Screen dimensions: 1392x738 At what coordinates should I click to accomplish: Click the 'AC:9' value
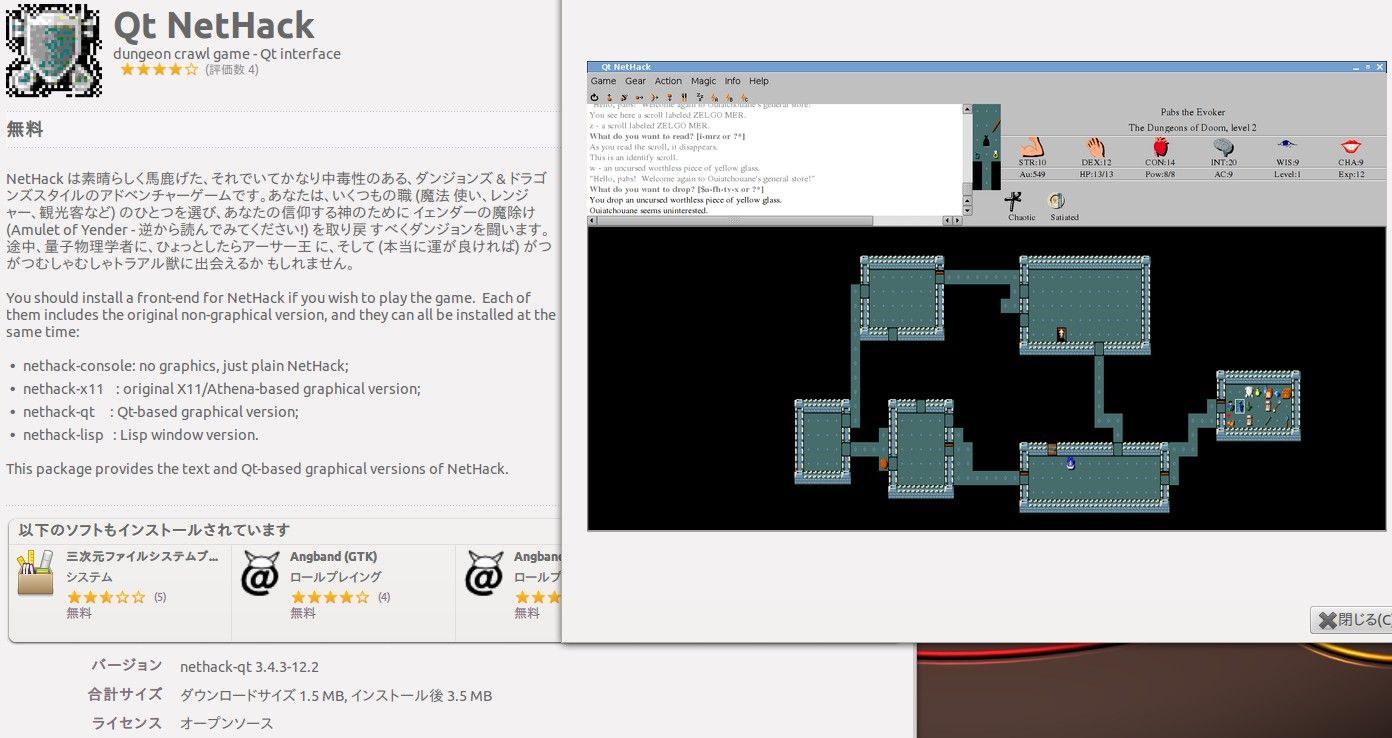click(x=1223, y=174)
